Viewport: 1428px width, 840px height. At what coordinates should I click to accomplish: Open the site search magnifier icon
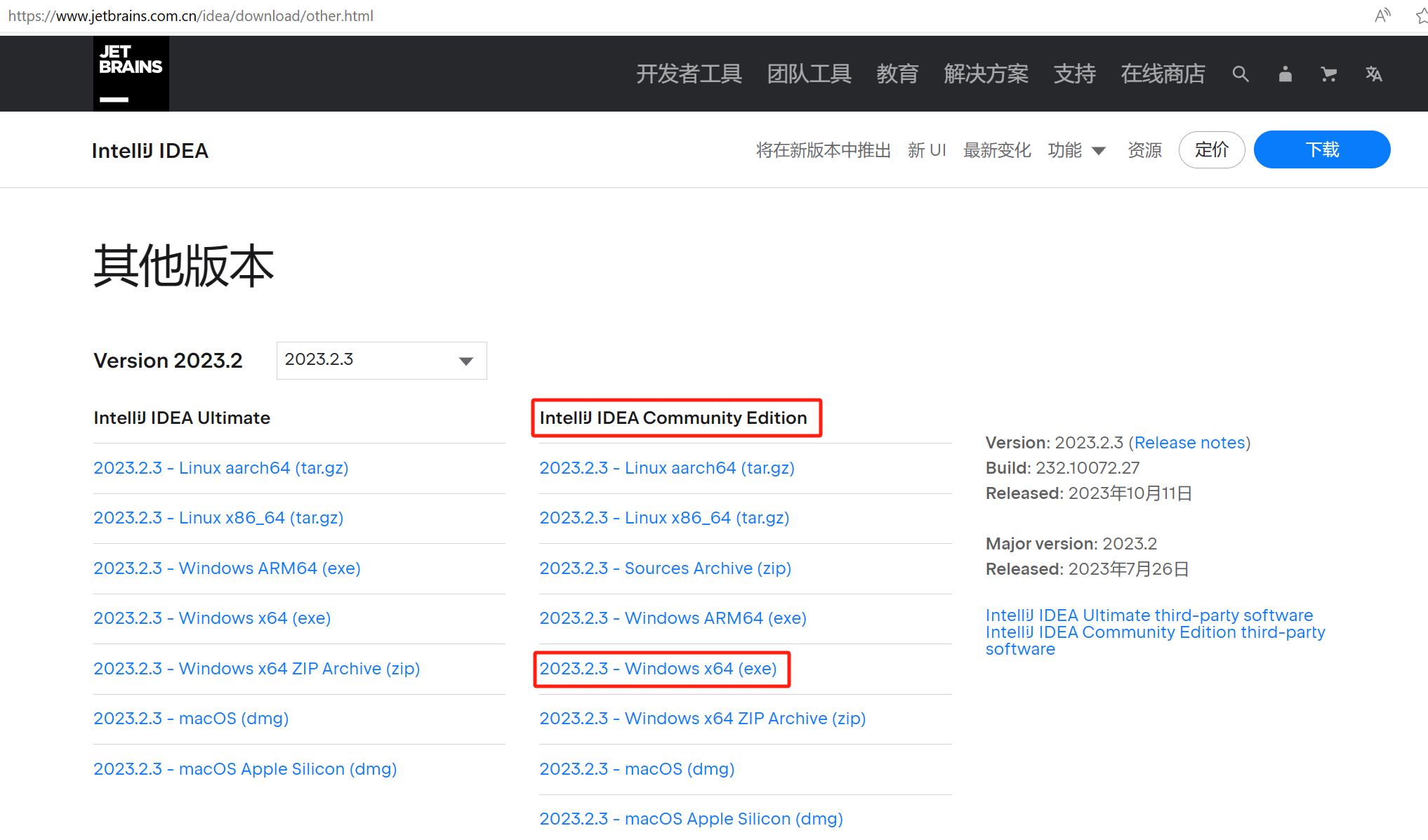1240,74
